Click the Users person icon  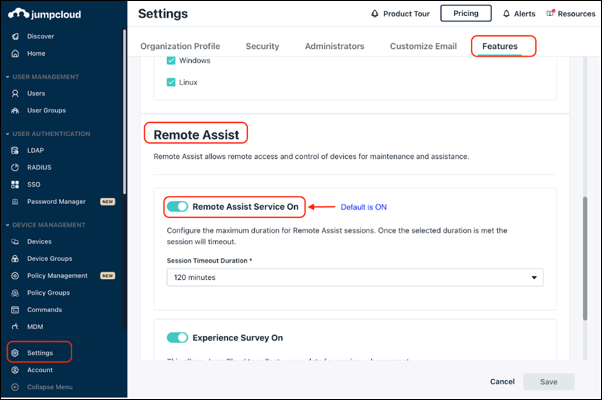[15, 93]
